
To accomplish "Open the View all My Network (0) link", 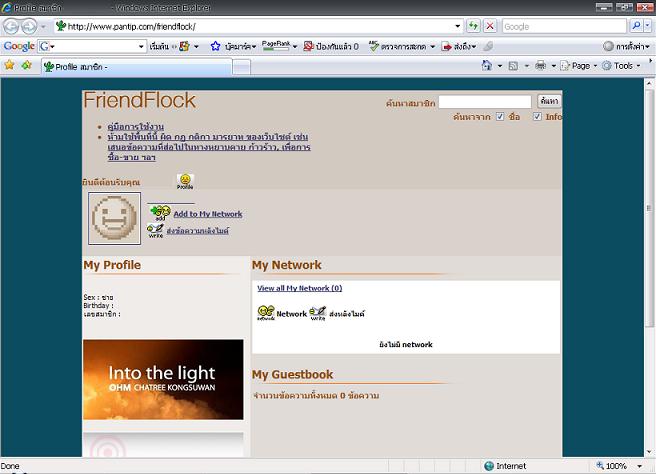I will click(x=300, y=288).
